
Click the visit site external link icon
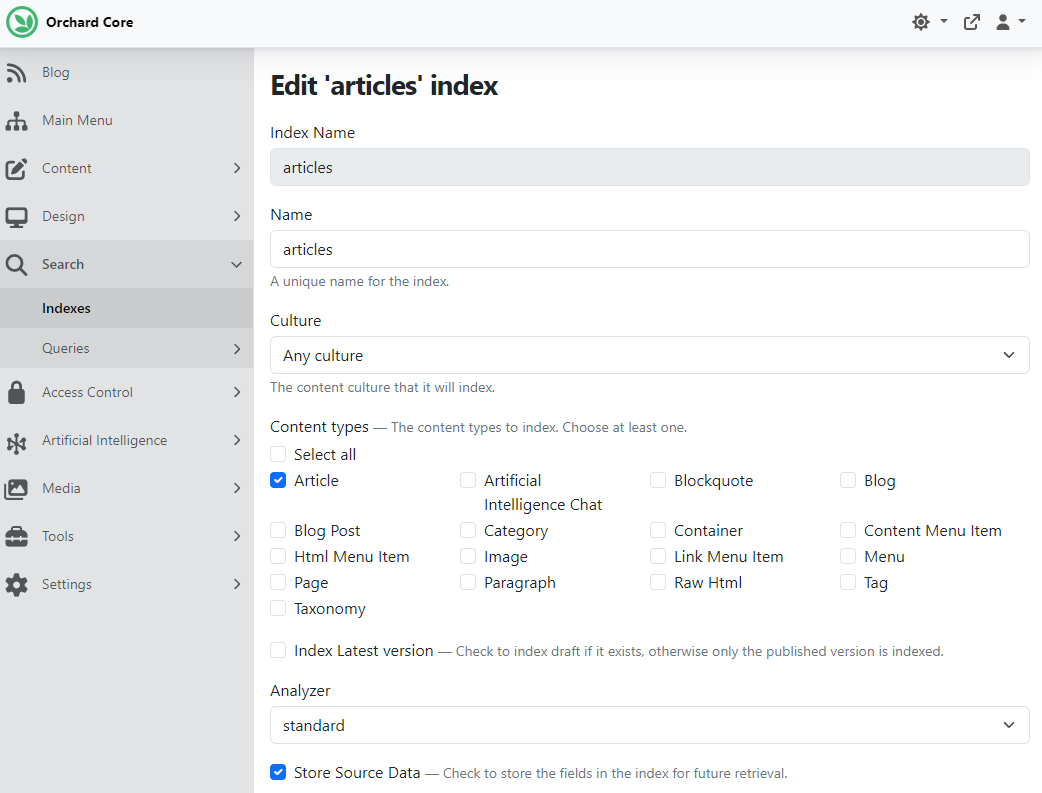(x=972, y=22)
